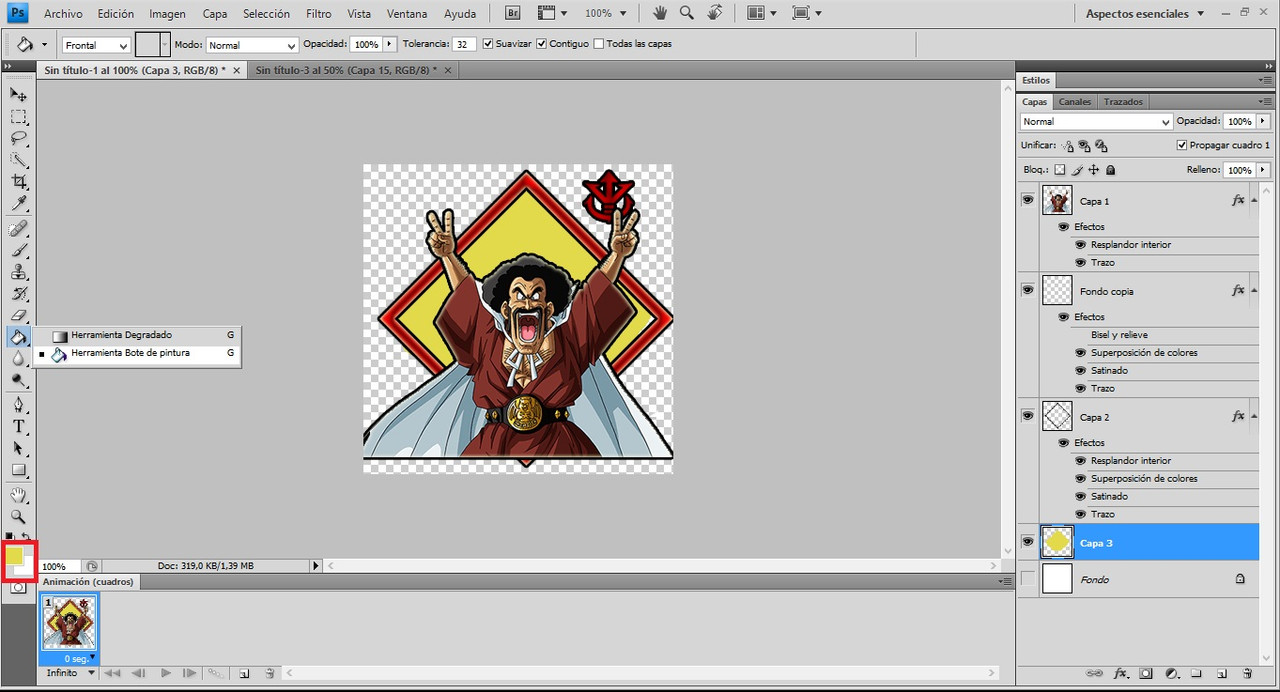The height and width of the screenshot is (692, 1280).
Task: Click the Tolerancia value field
Action: click(464, 44)
